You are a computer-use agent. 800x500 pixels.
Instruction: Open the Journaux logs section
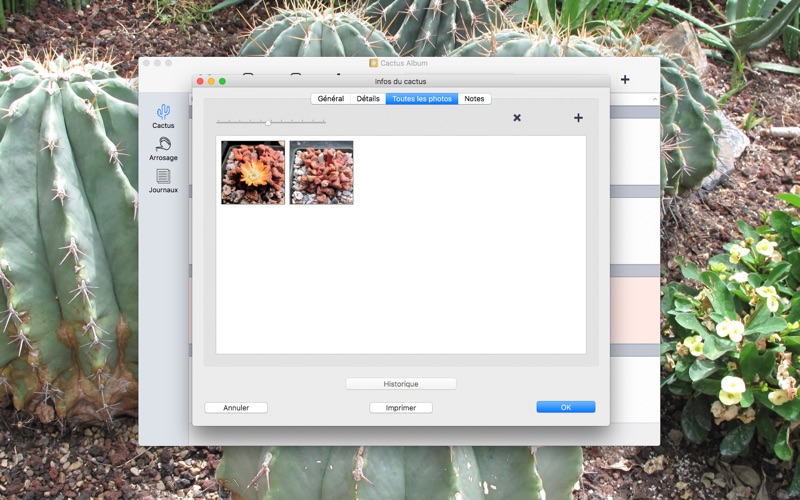click(163, 181)
